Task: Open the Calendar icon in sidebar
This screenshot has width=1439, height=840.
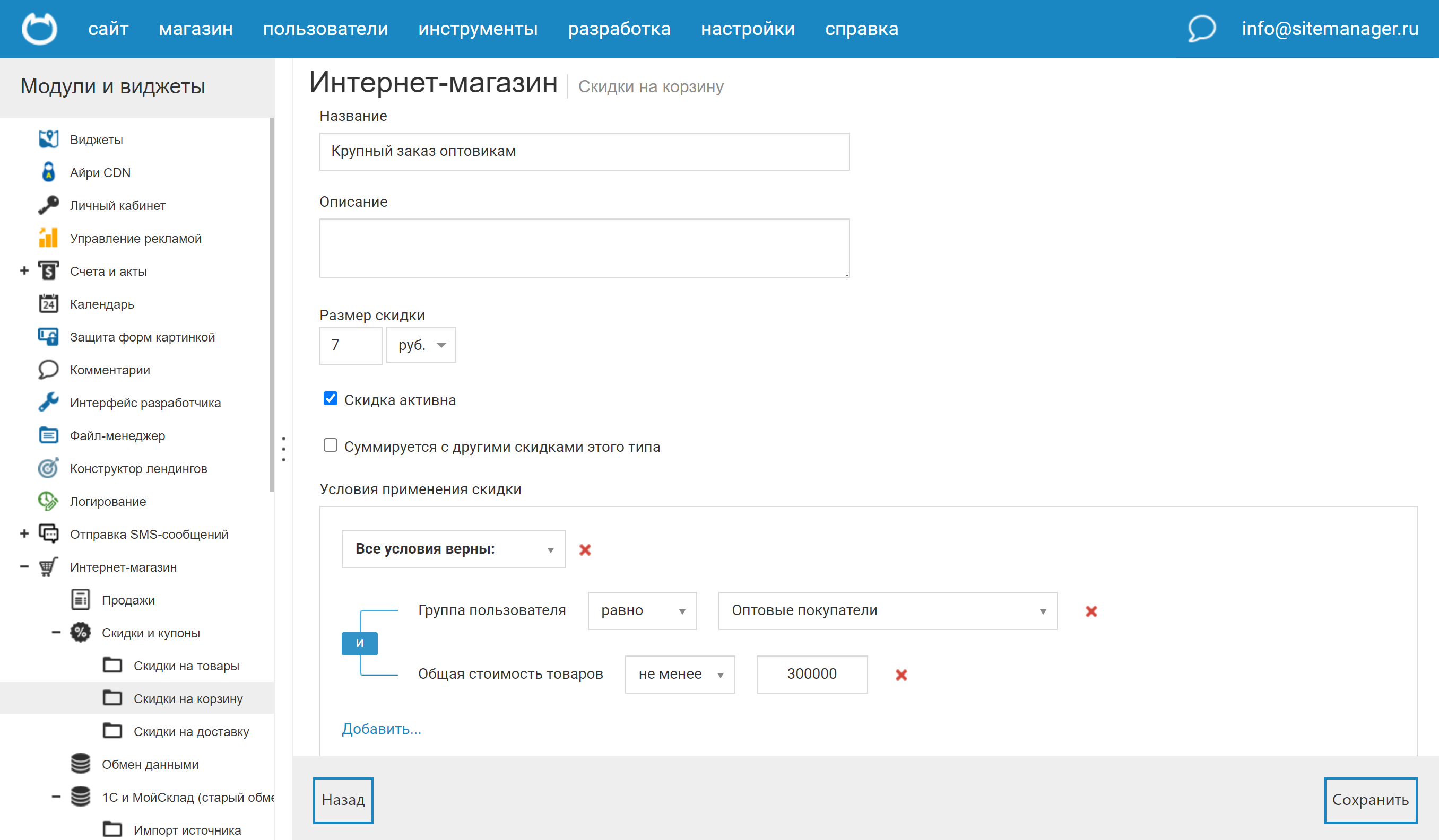Action: 48,304
